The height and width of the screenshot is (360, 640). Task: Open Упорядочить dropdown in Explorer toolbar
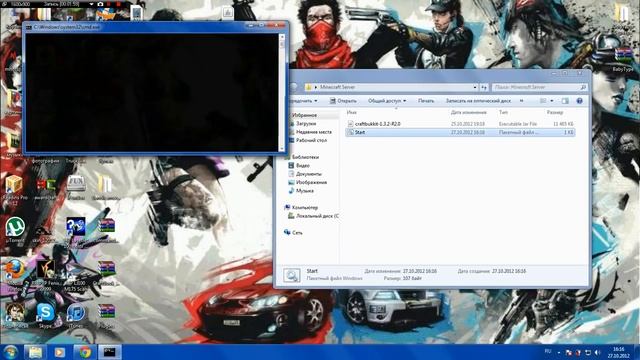(x=303, y=101)
